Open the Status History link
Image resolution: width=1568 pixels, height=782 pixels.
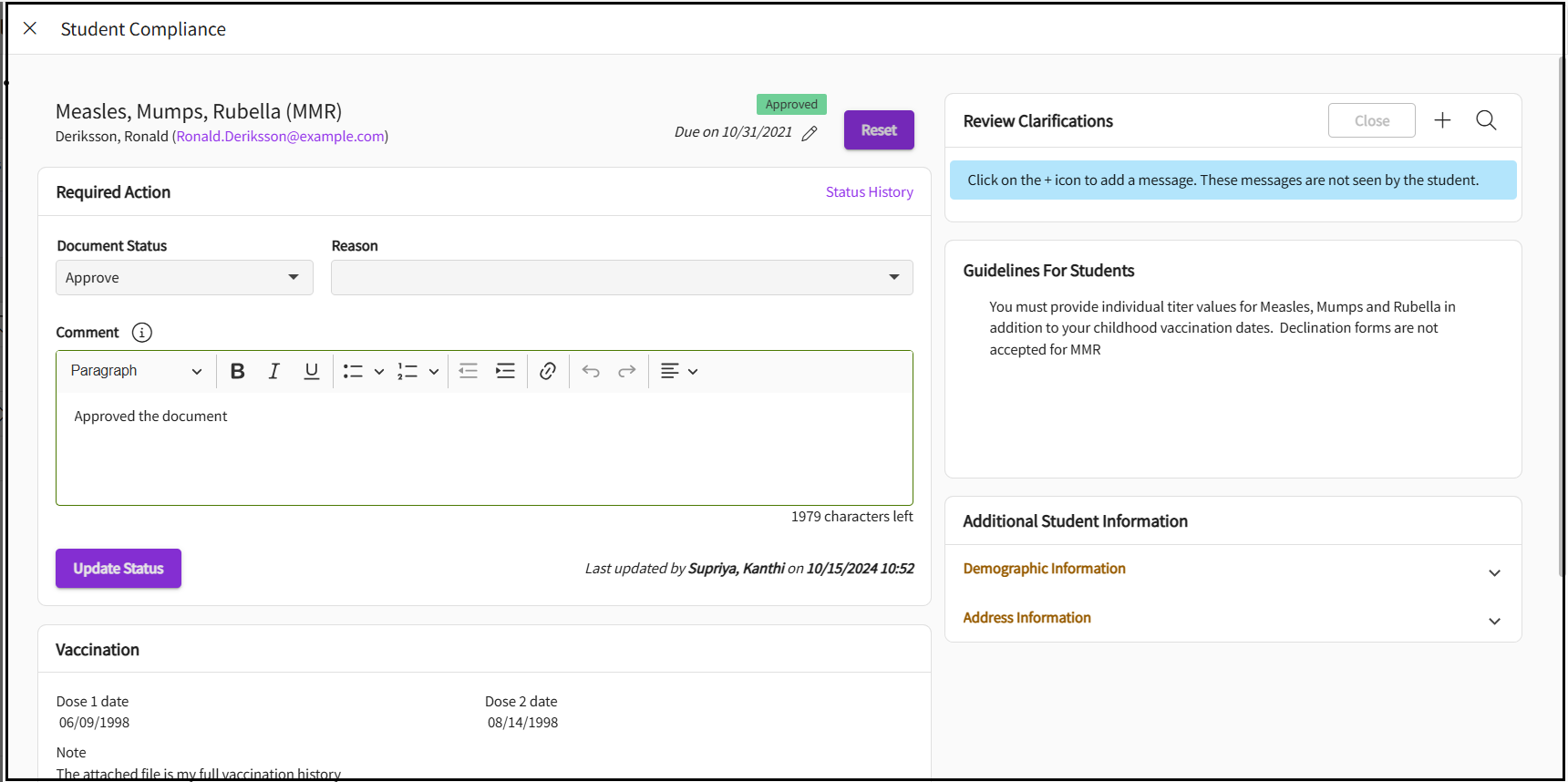click(x=869, y=192)
